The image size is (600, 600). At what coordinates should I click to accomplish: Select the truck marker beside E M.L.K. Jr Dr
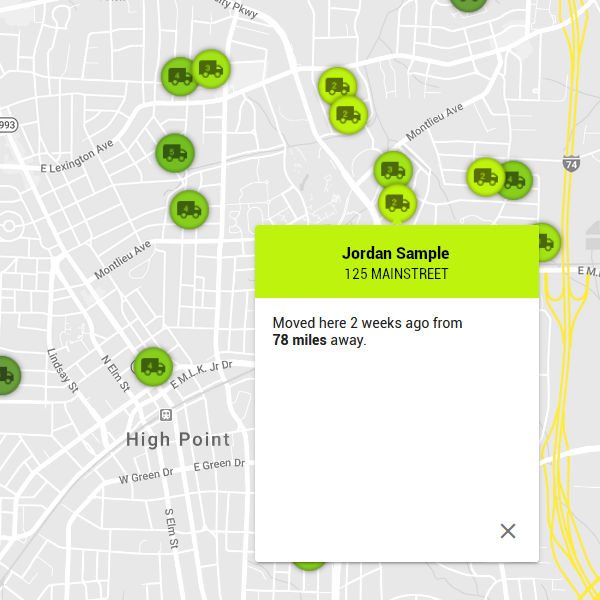coord(152,366)
